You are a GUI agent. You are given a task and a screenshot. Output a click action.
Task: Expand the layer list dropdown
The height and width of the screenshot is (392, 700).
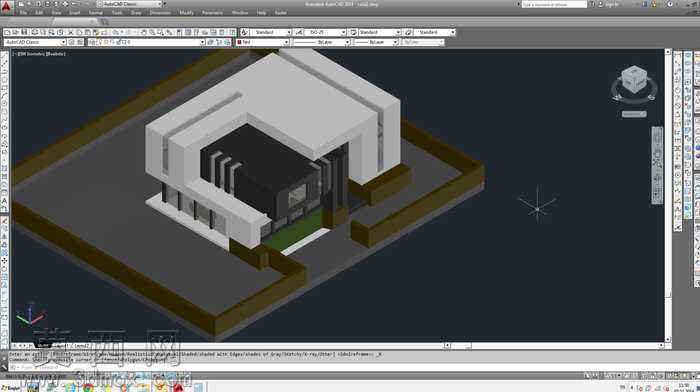pos(202,42)
